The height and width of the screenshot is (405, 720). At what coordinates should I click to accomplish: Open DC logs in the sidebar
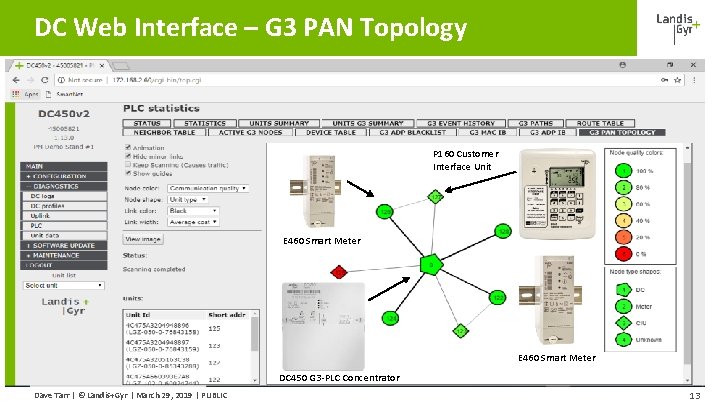click(65, 196)
